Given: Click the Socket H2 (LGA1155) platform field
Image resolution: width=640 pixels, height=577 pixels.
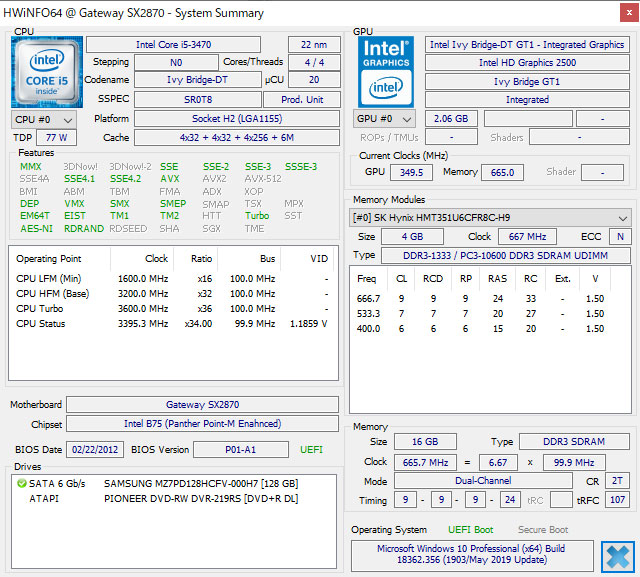Looking at the screenshot, I should 237,119.
